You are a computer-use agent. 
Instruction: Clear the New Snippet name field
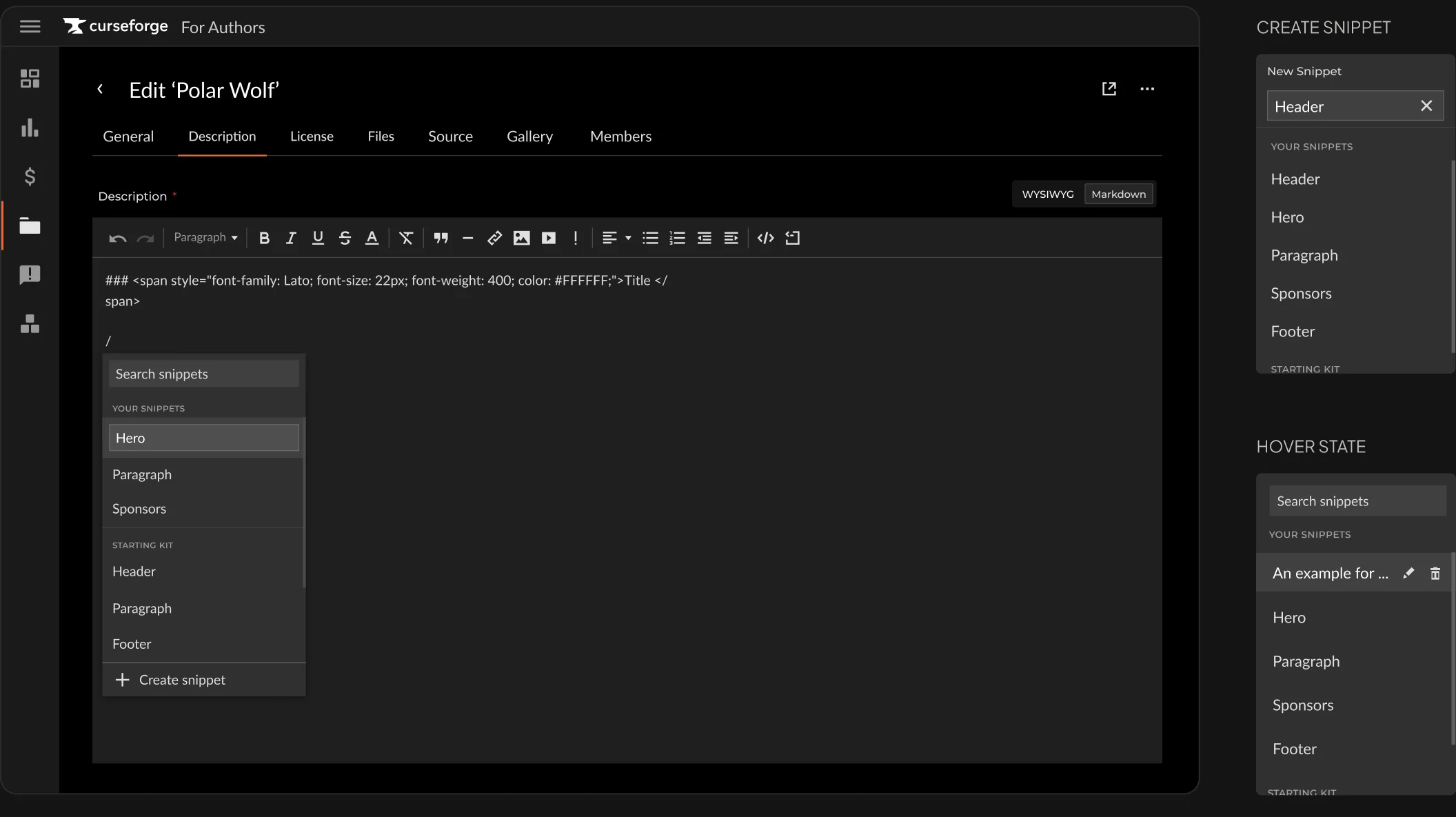1426,105
